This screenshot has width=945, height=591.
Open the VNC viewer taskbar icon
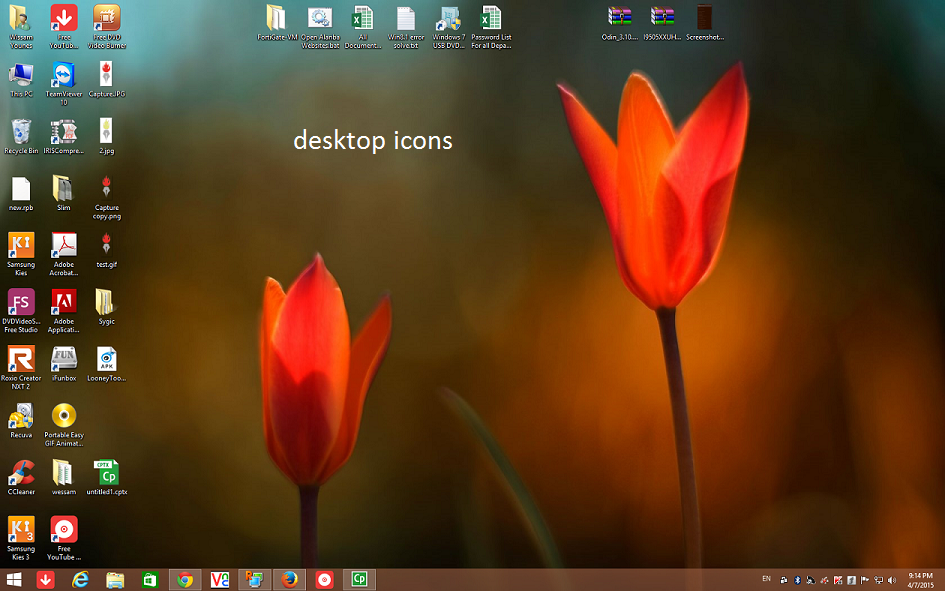219,580
